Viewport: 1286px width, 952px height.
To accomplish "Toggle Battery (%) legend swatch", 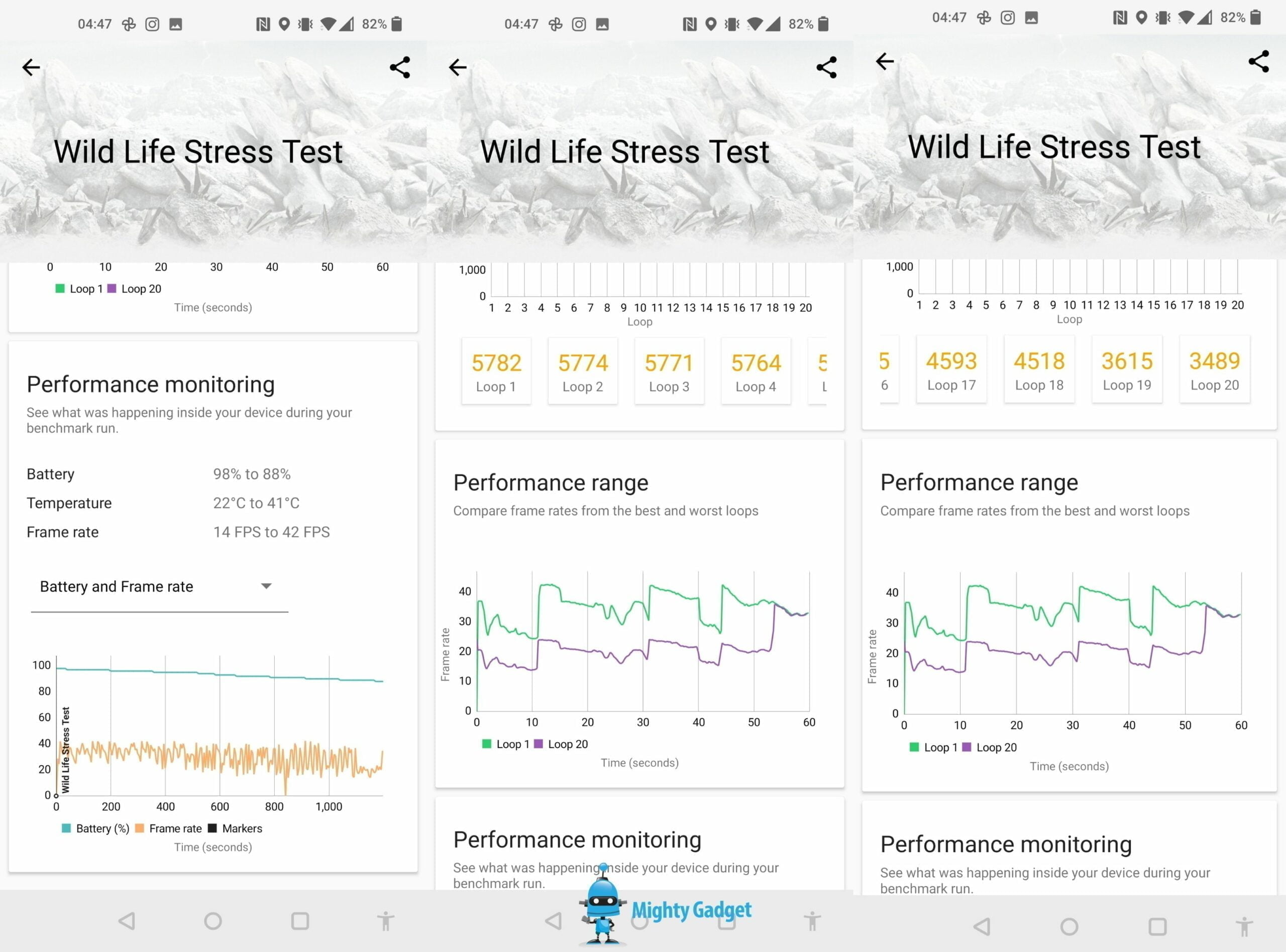I will point(66,828).
